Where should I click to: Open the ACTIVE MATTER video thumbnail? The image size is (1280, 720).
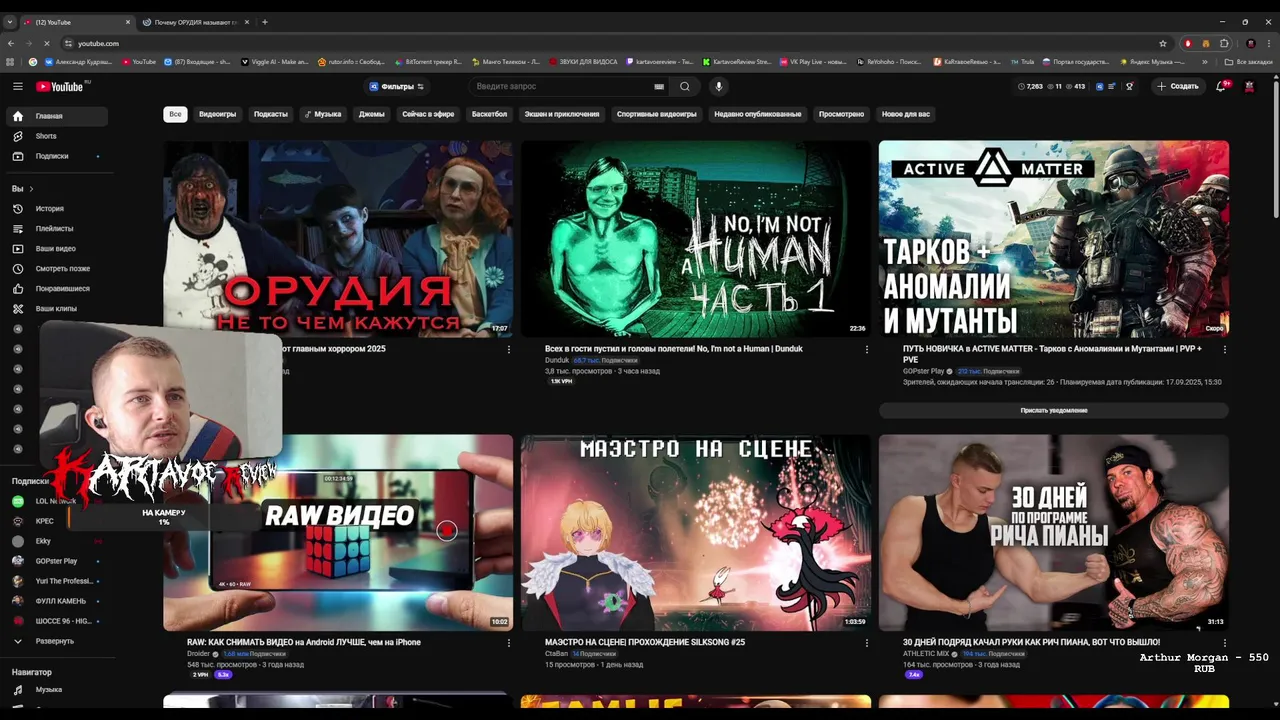click(x=1054, y=238)
